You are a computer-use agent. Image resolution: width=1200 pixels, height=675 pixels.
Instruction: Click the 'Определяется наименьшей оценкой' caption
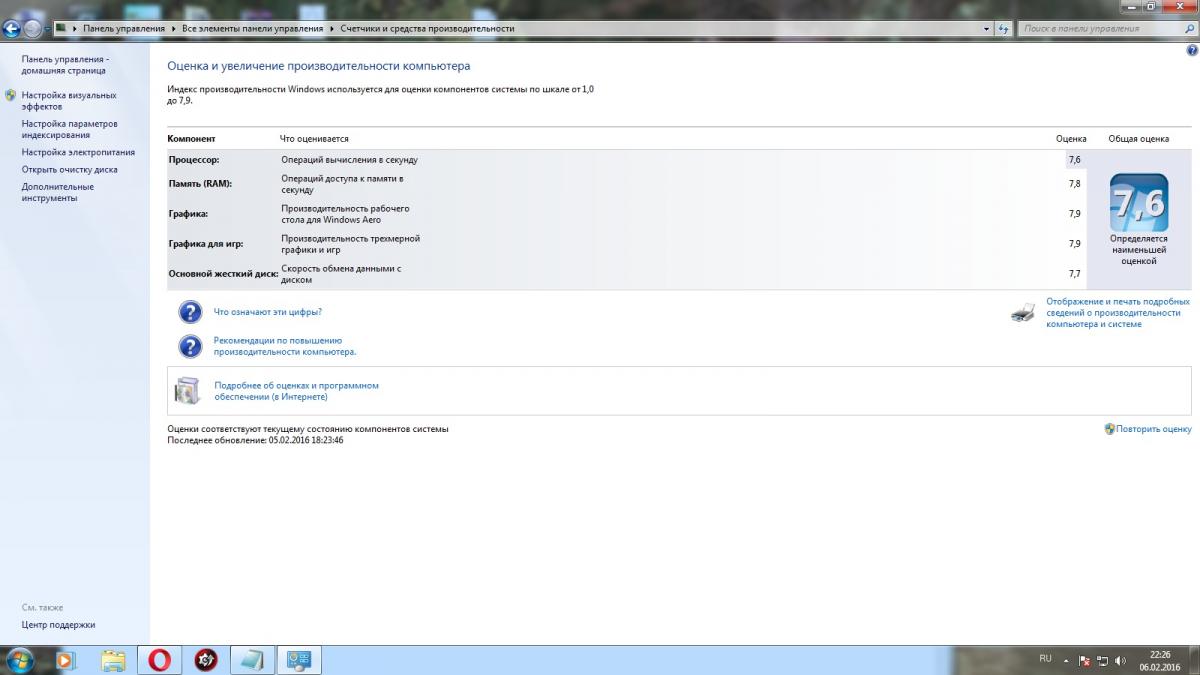click(x=1139, y=250)
